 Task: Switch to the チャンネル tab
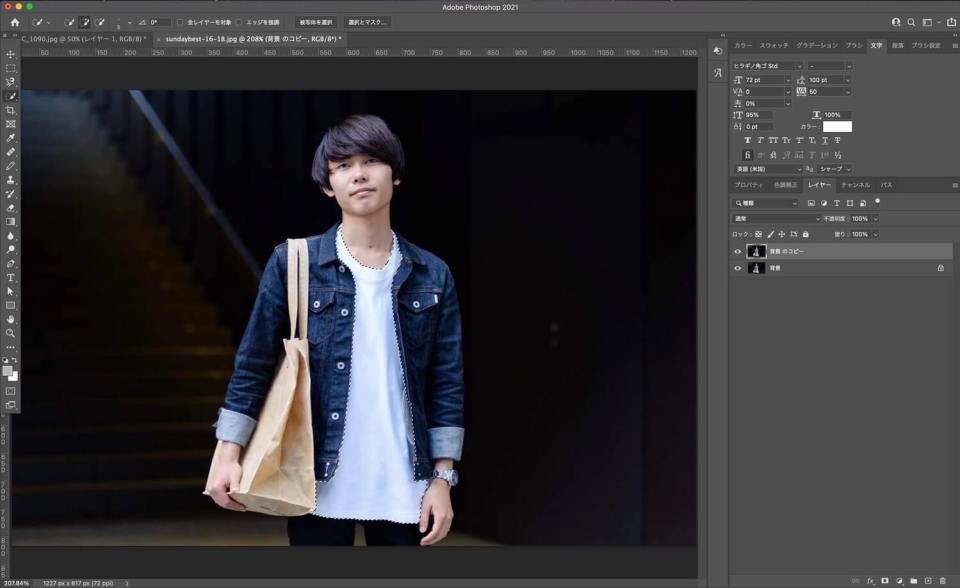[x=858, y=185]
